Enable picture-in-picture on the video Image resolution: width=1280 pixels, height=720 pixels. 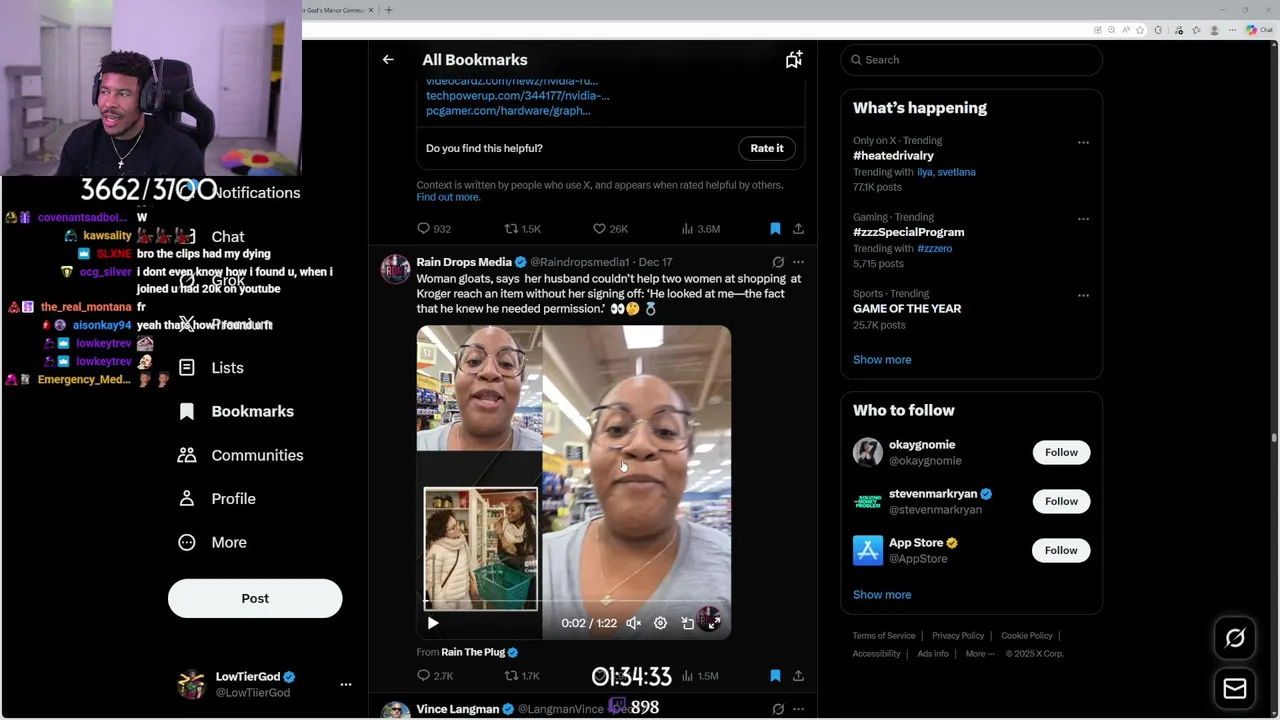(x=688, y=623)
